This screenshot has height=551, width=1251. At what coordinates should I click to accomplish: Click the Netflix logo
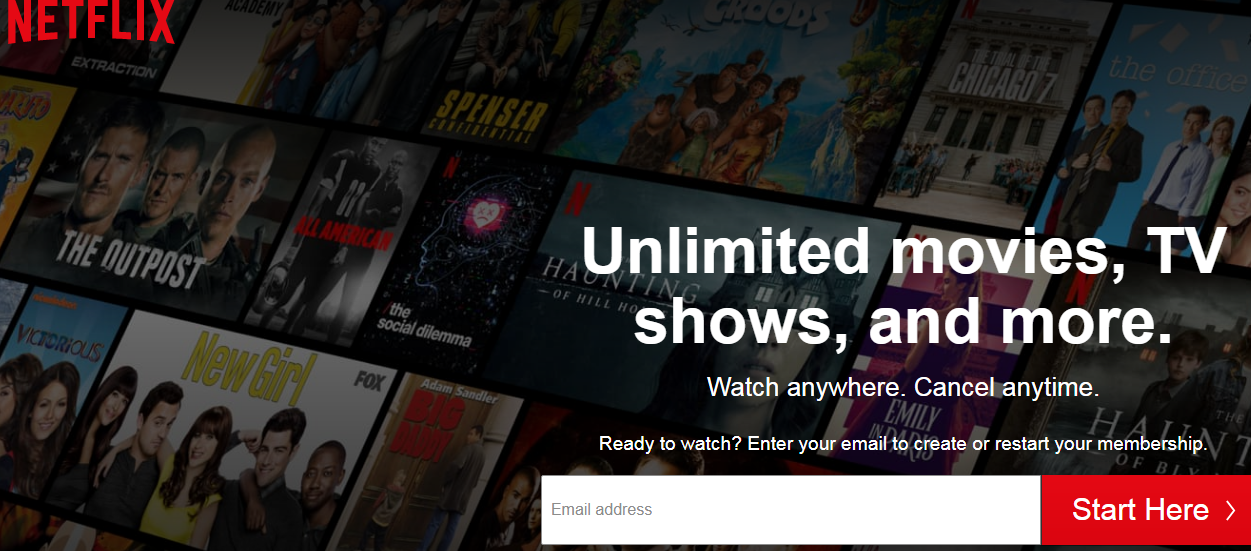coord(91,20)
